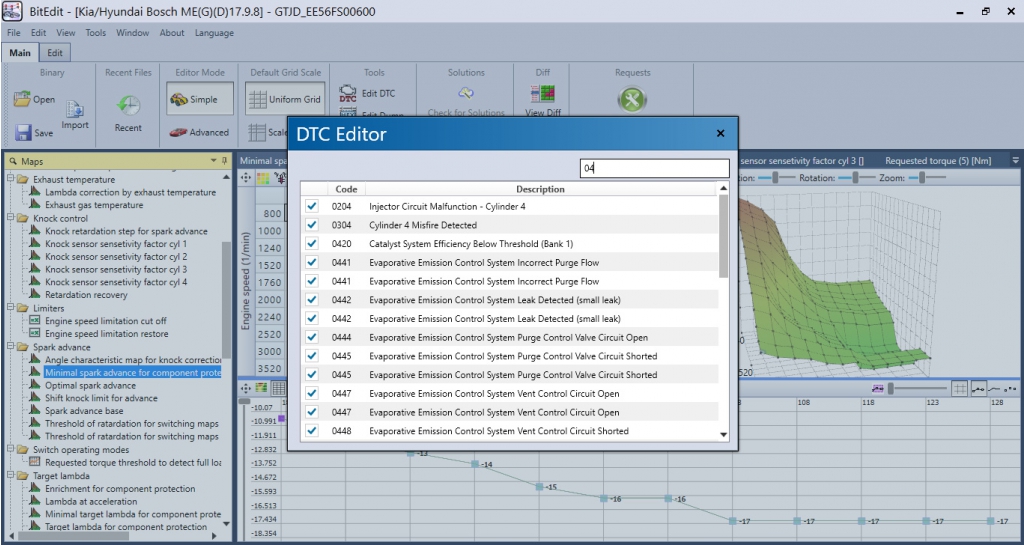The width and height of the screenshot is (1024, 545).
Task: Open the map tabs overflow dropdown
Action: (x=1016, y=161)
